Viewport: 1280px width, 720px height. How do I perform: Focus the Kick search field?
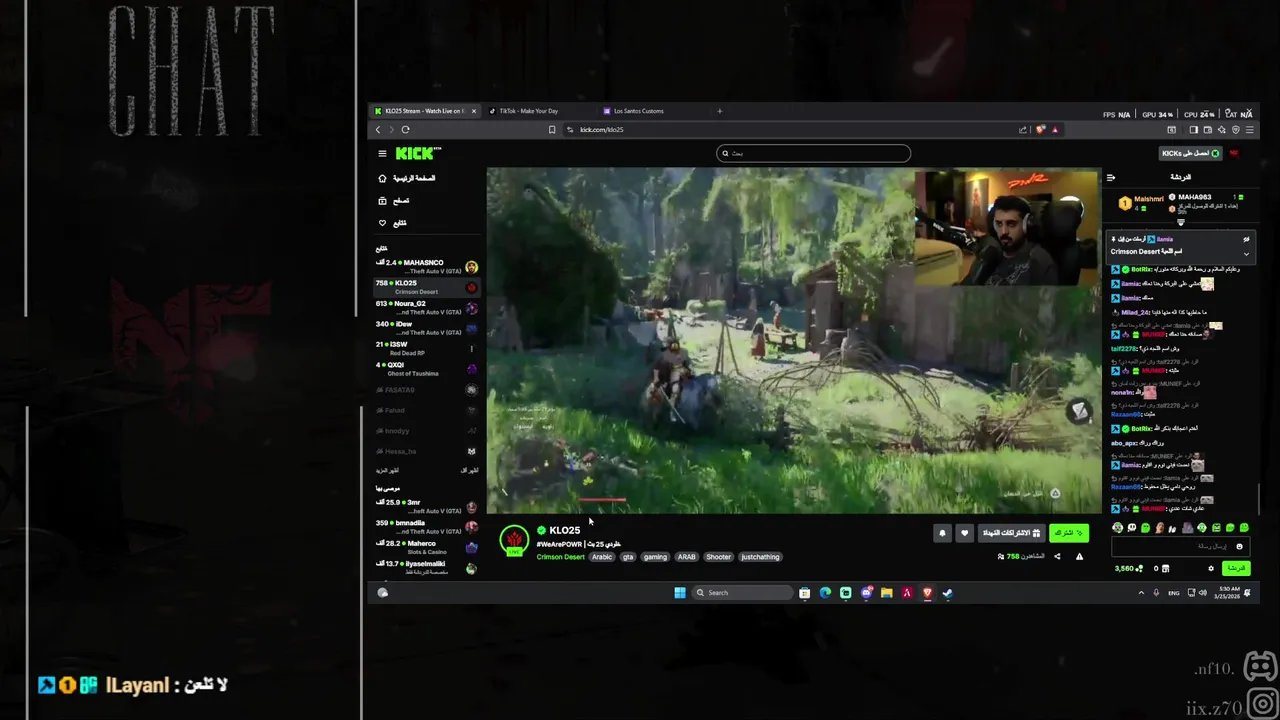point(814,153)
